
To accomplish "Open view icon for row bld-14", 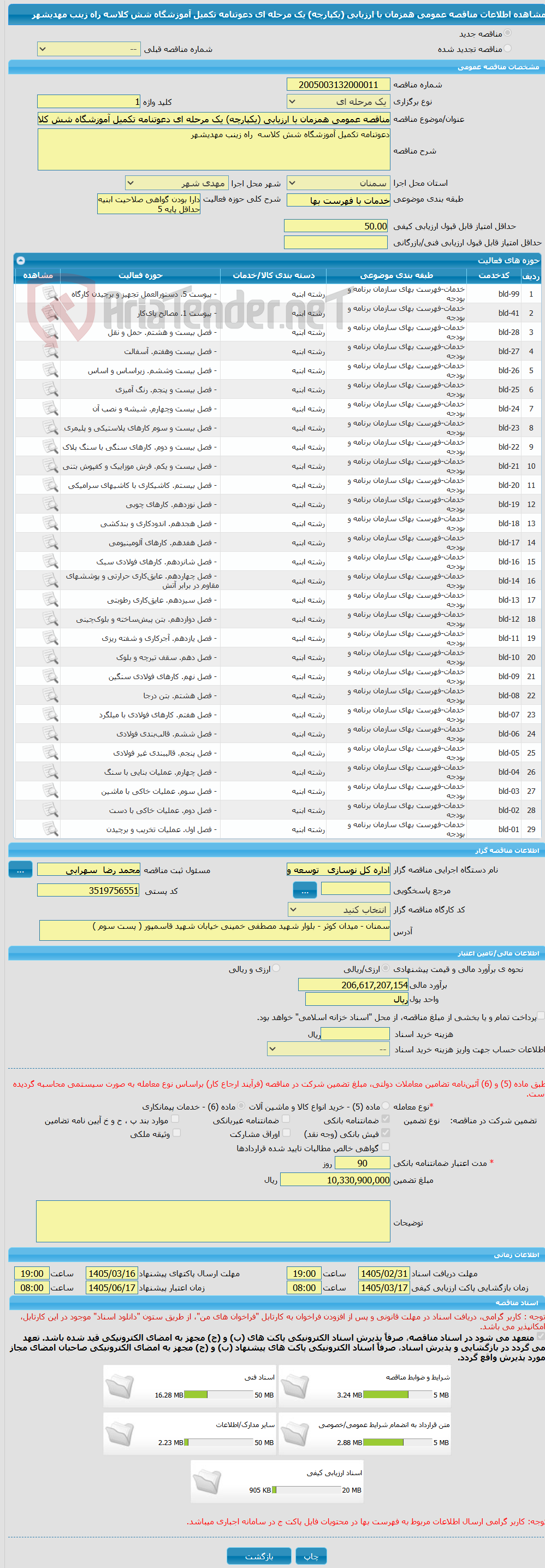I will 50,581.
